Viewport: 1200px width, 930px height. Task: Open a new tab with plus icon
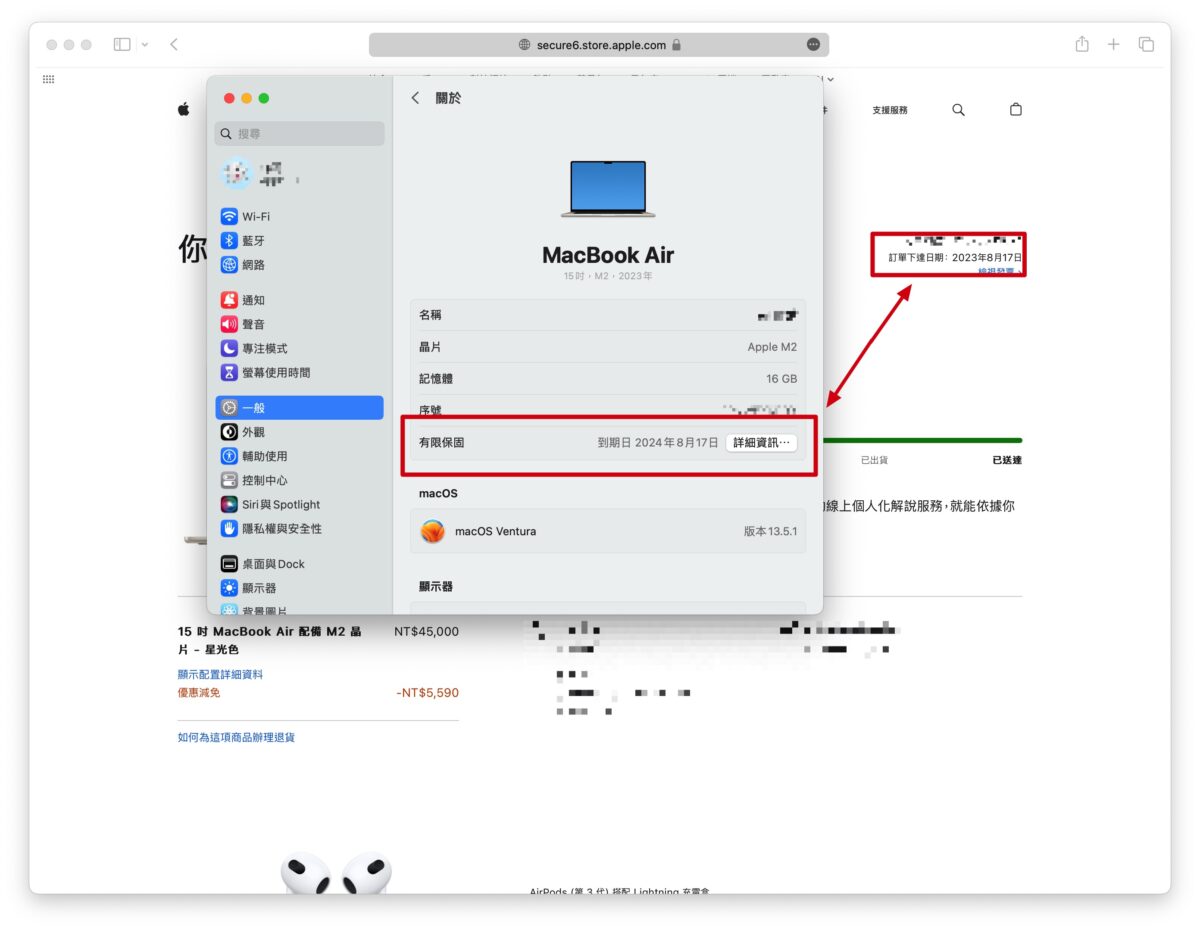tap(1113, 44)
